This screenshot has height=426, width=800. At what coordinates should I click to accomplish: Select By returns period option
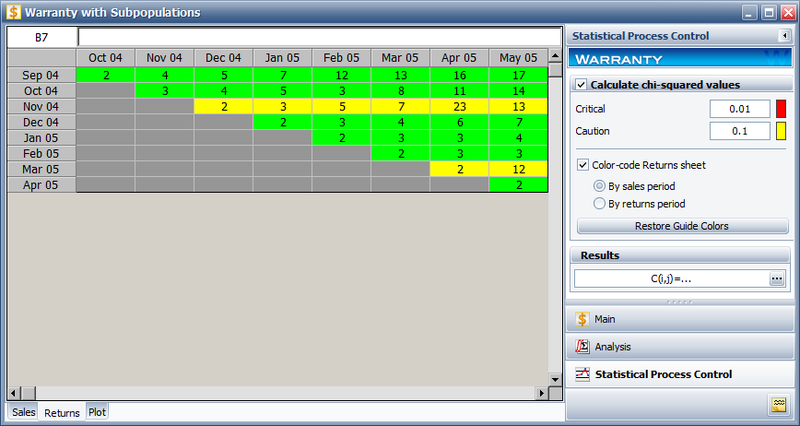coord(600,204)
